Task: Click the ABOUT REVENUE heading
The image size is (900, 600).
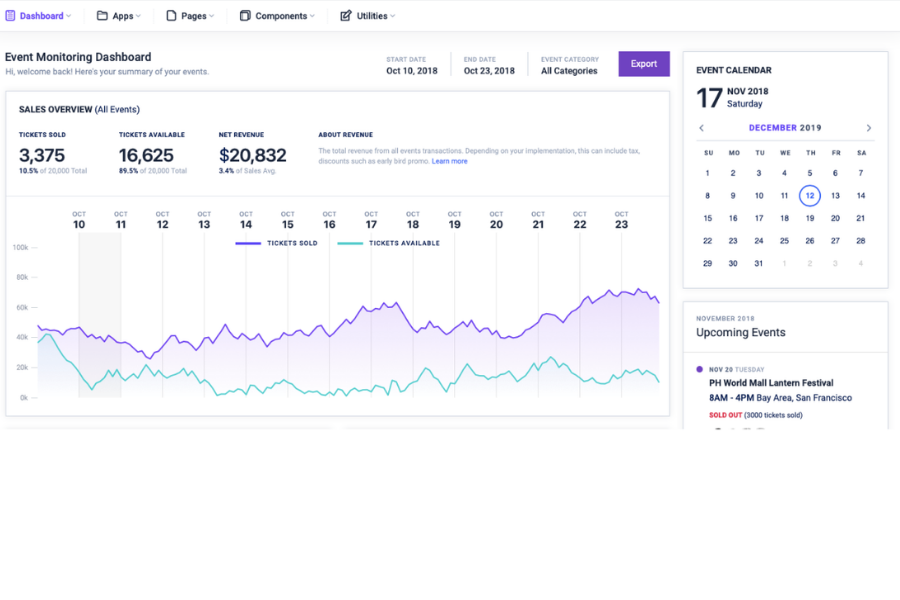Action: click(x=346, y=135)
